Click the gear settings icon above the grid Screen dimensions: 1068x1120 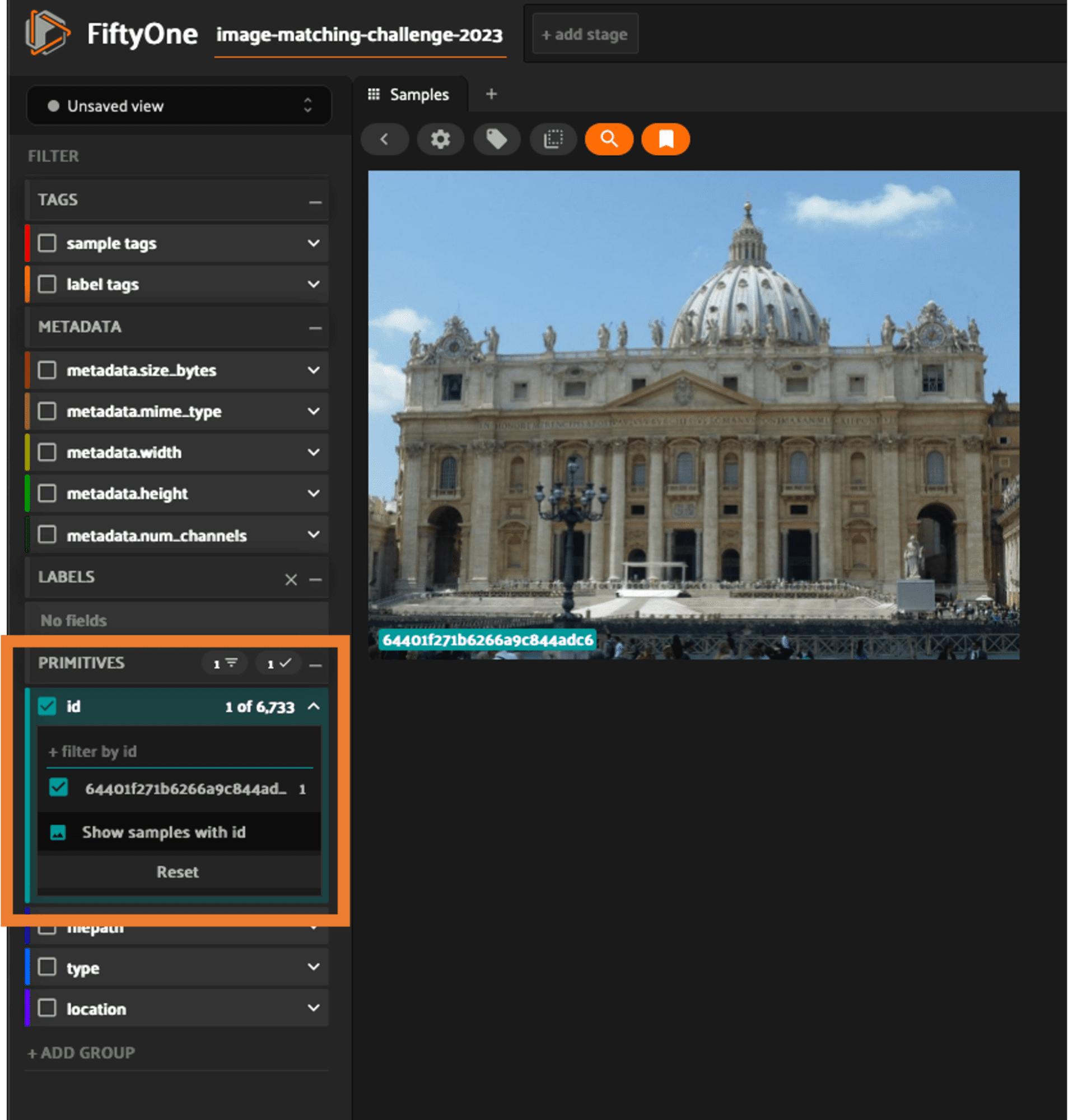pyautogui.click(x=440, y=139)
